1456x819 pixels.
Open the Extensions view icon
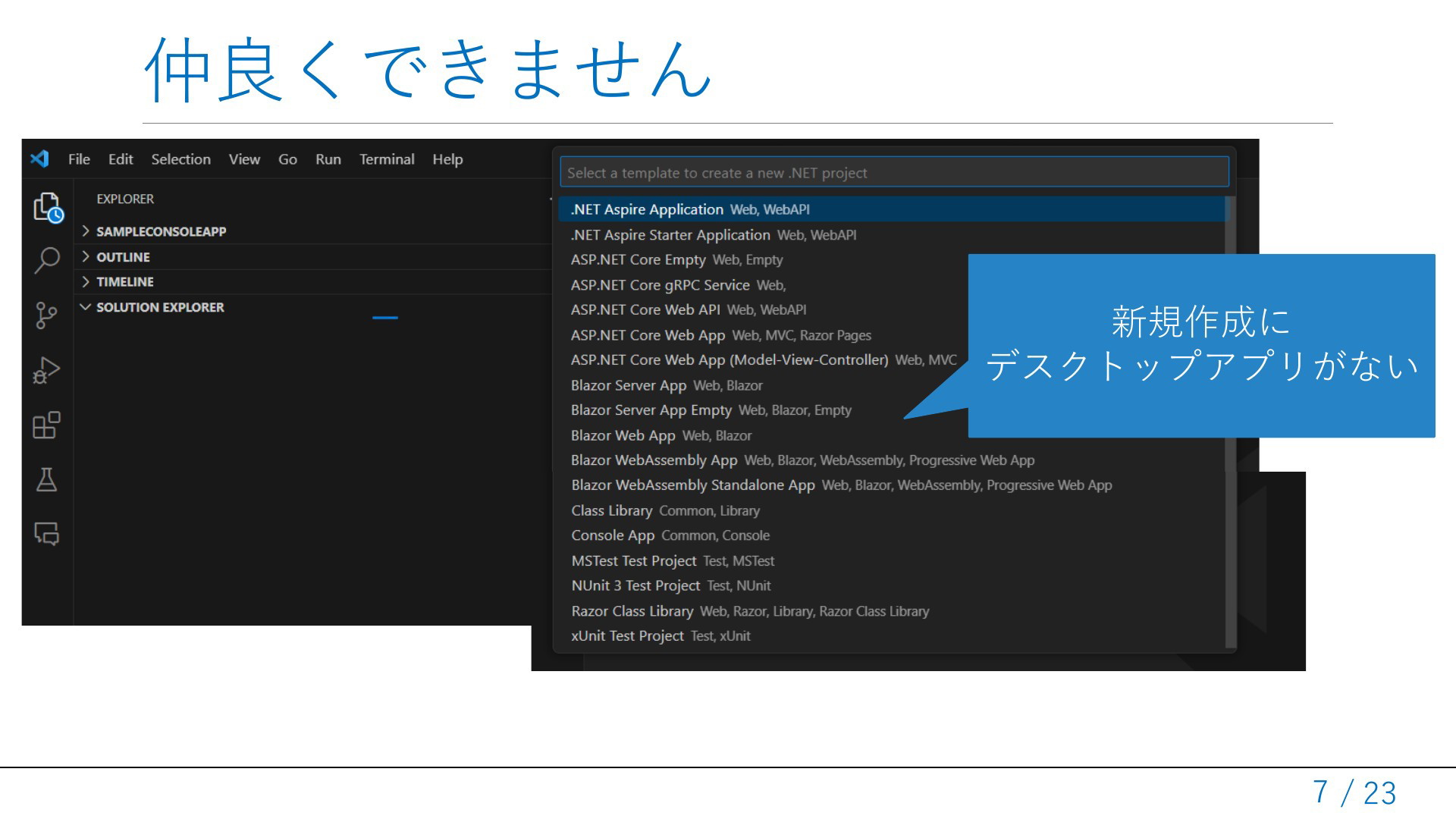pos(47,425)
